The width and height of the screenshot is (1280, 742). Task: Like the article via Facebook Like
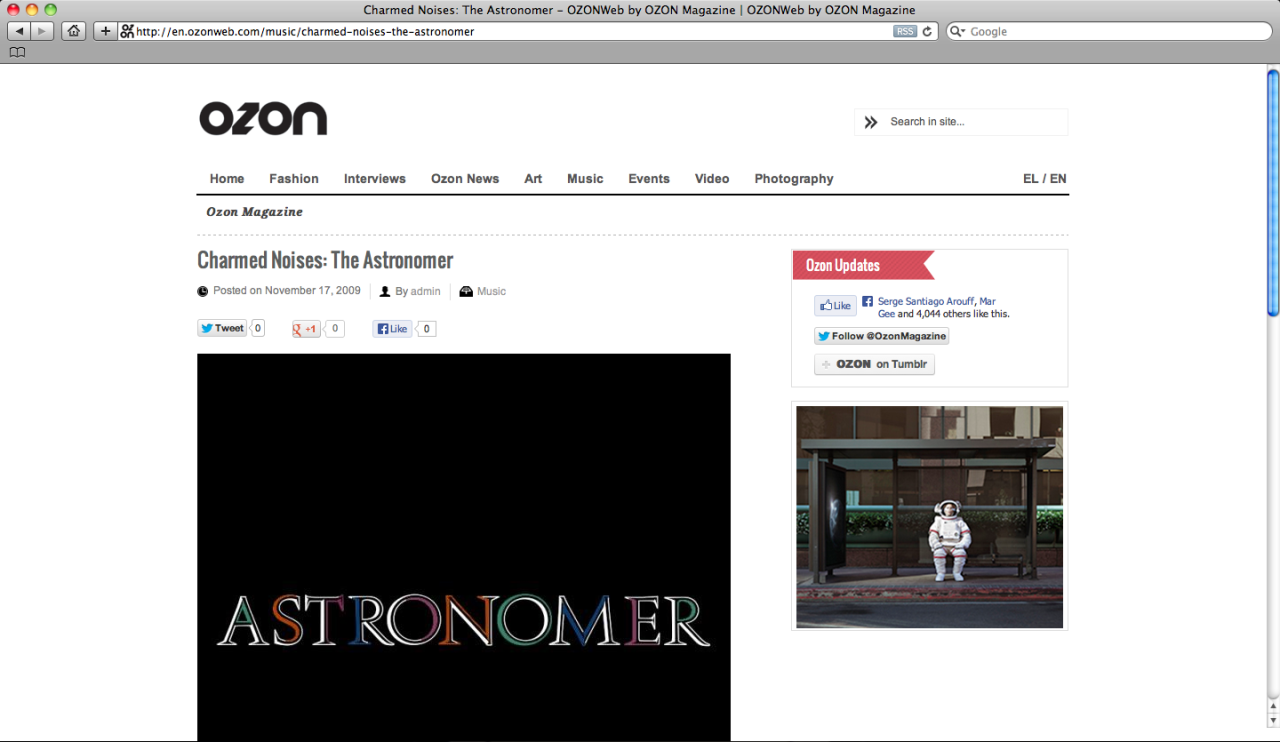tap(392, 328)
